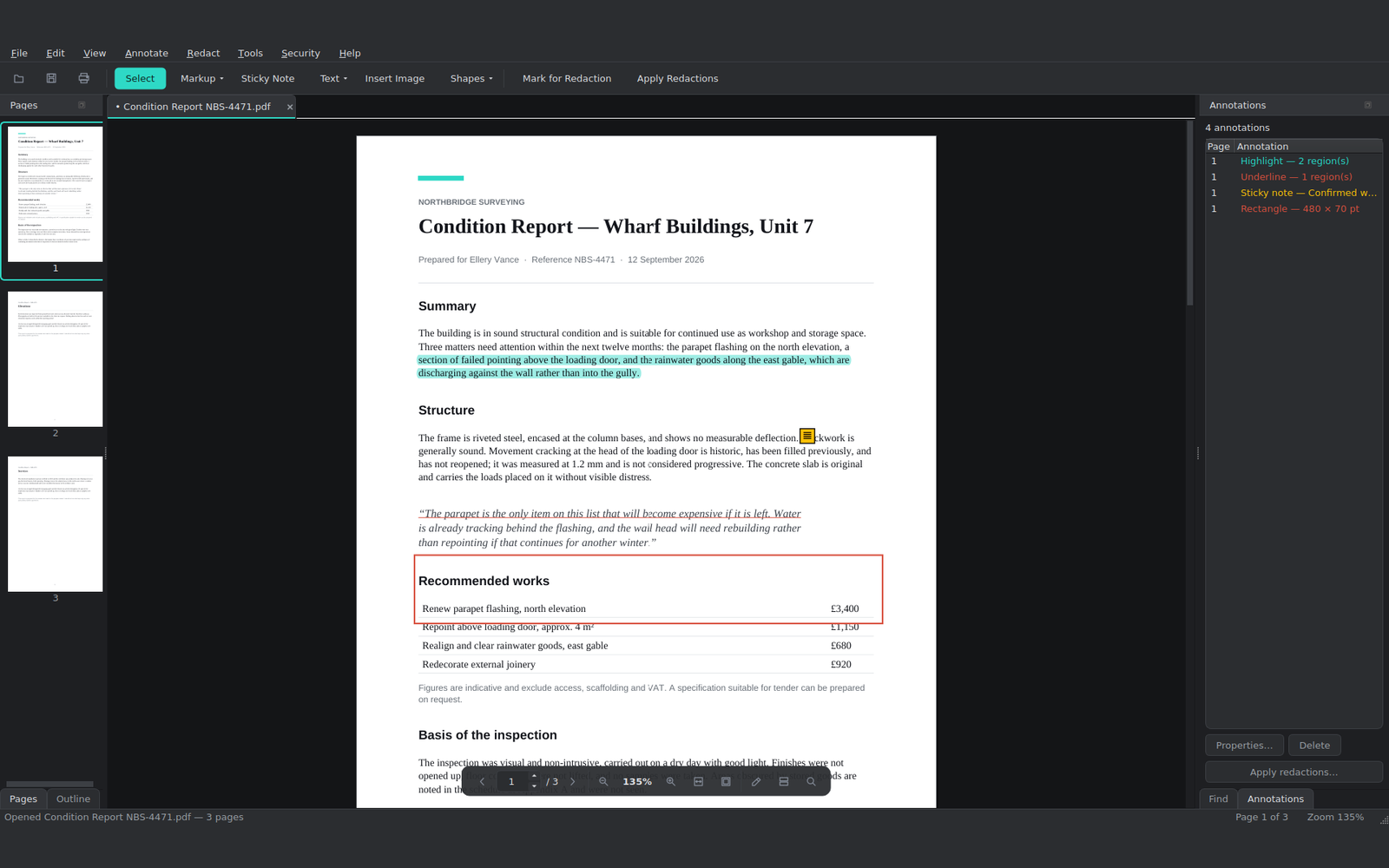Select page 2 thumbnail
The width and height of the screenshot is (1389, 868).
click(56, 359)
